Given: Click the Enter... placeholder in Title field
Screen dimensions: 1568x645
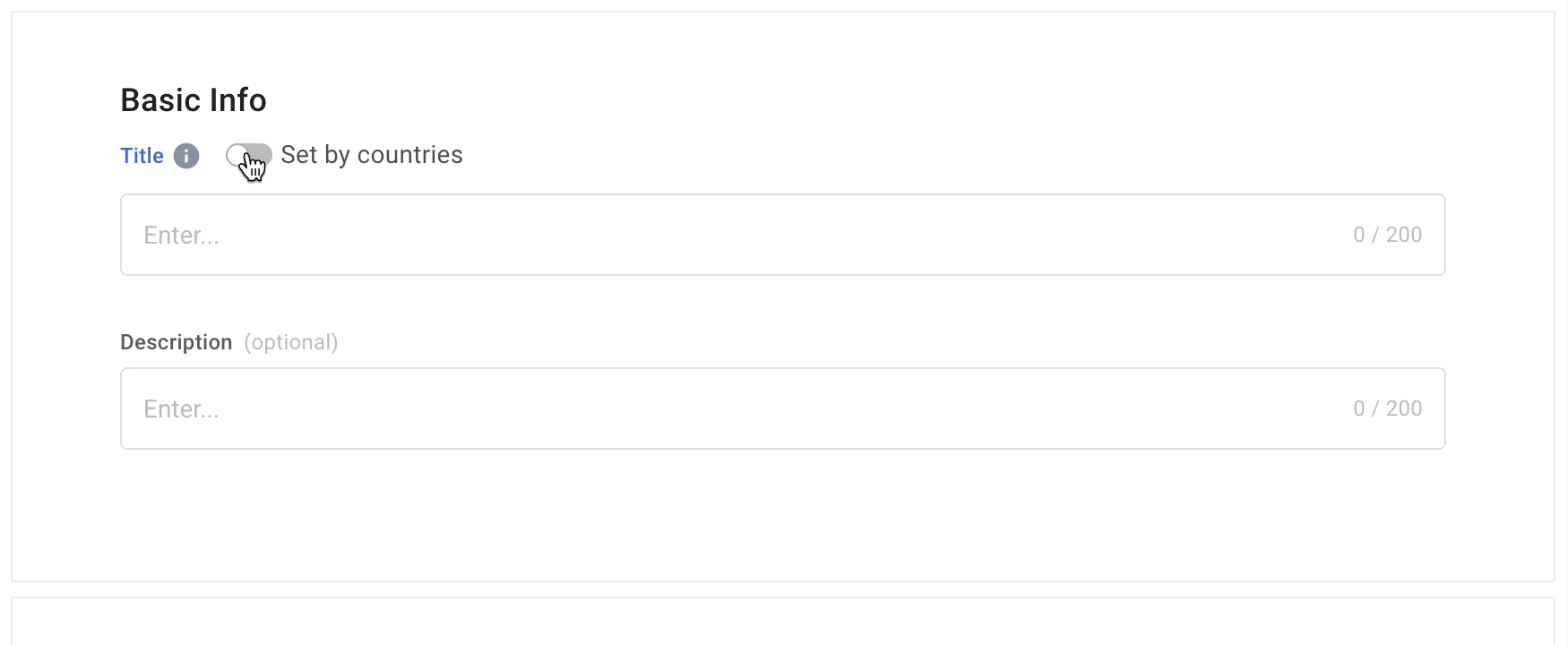Looking at the screenshot, I should pyautogui.click(x=181, y=235).
